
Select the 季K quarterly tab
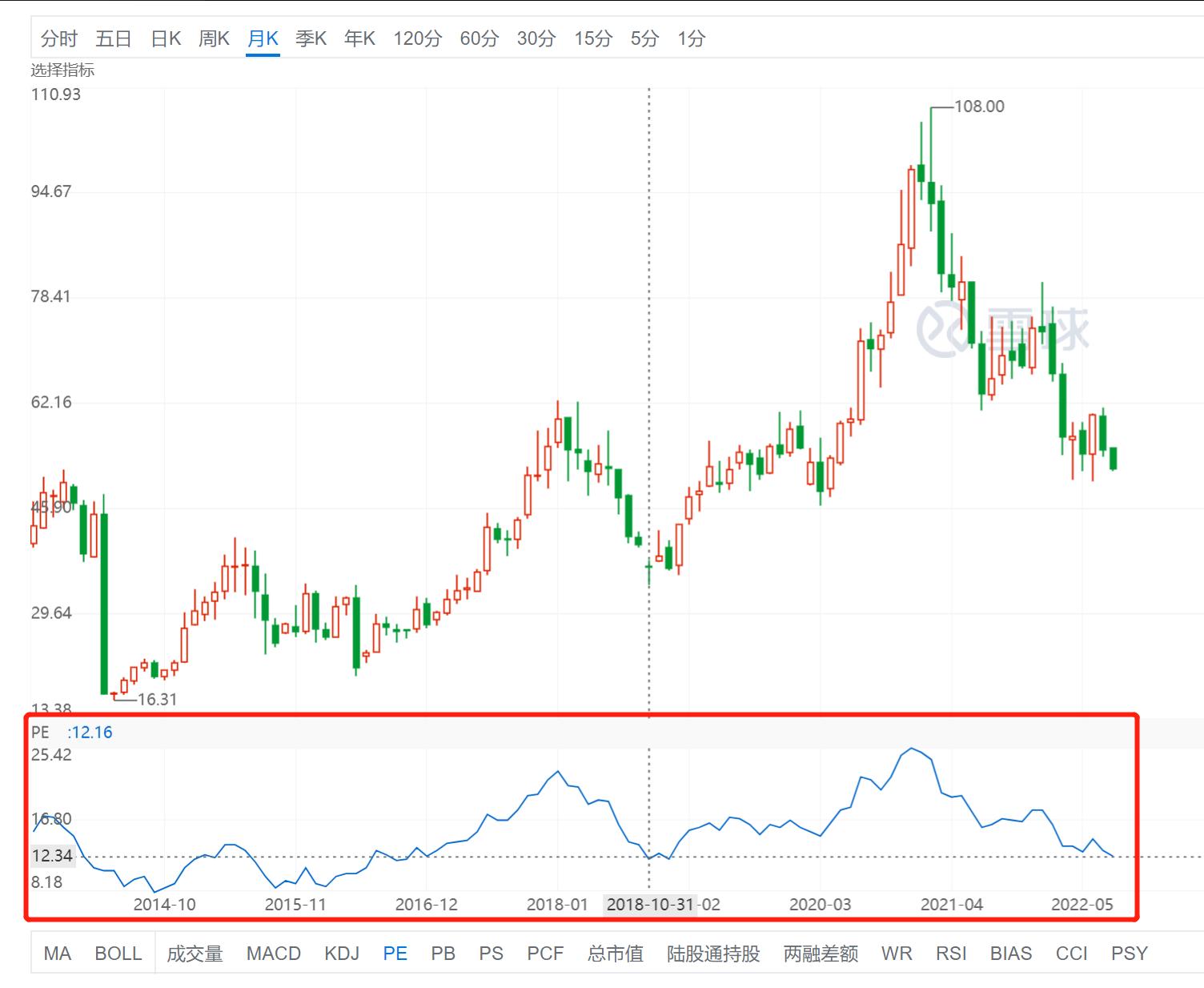[311, 38]
